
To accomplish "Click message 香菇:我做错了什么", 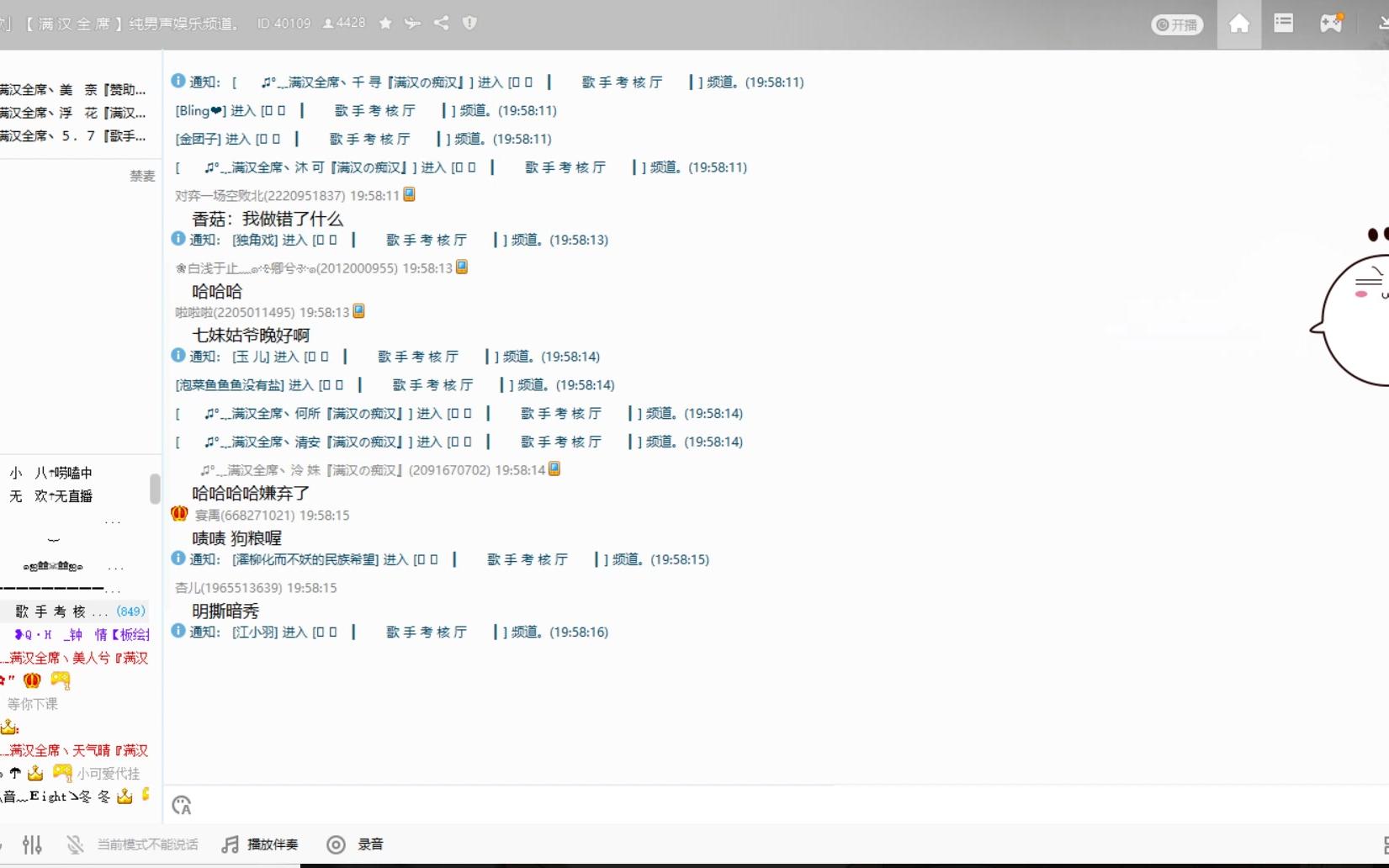I will click(268, 220).
